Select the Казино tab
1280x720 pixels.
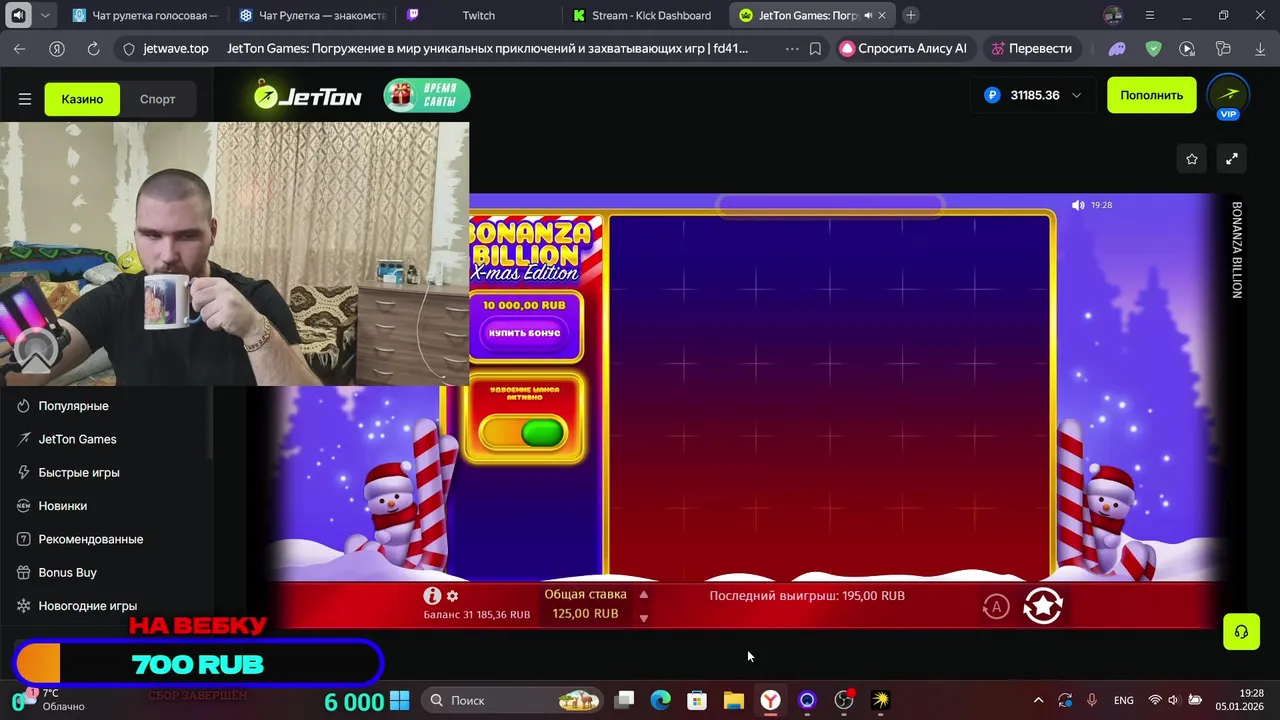pos(82,99)
